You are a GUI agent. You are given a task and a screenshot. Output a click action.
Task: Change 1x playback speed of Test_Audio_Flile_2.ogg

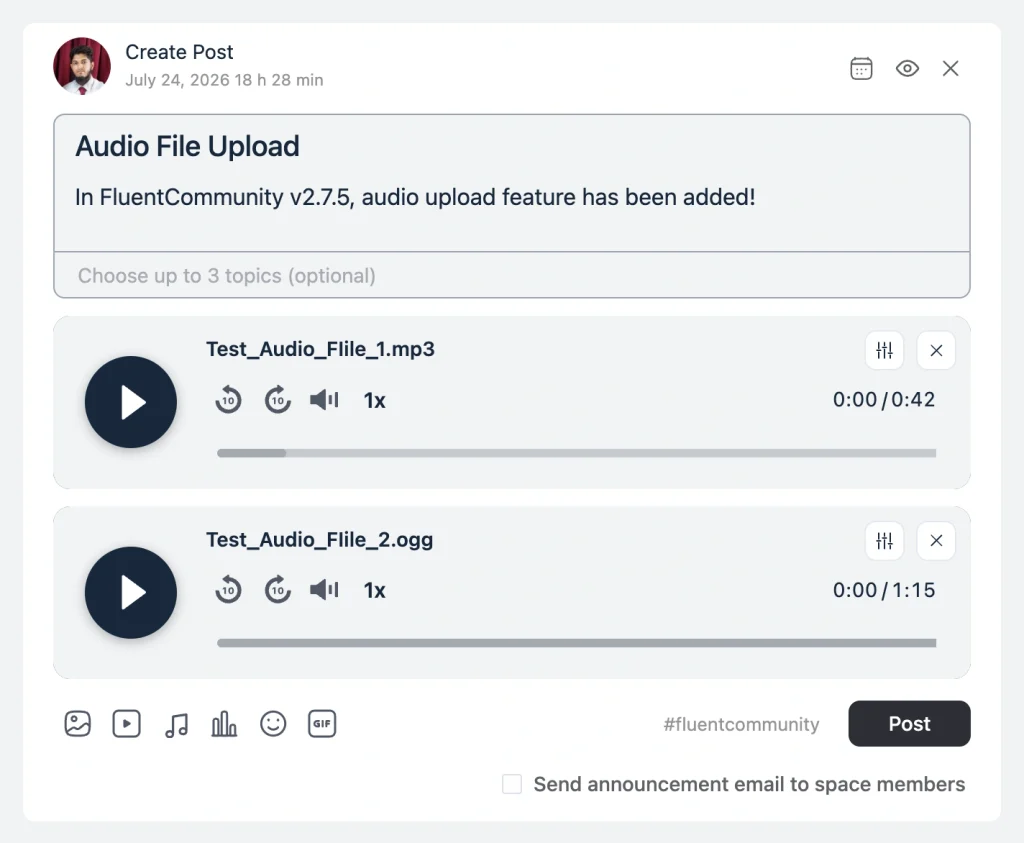[374, 590]
